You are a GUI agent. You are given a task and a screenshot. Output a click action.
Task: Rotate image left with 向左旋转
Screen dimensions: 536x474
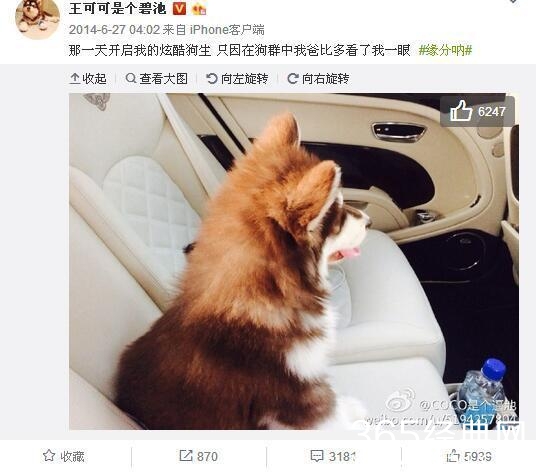237,79
